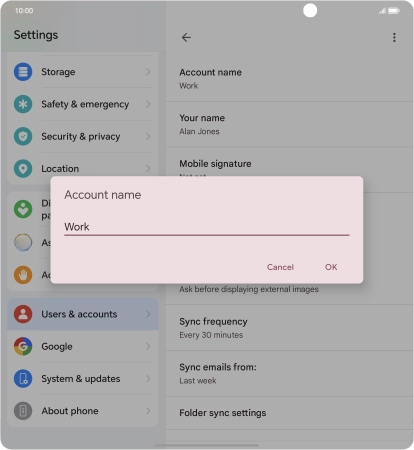Tap the Storage icon in settings list
Screen dimensions: 414x450
(23, 72)
